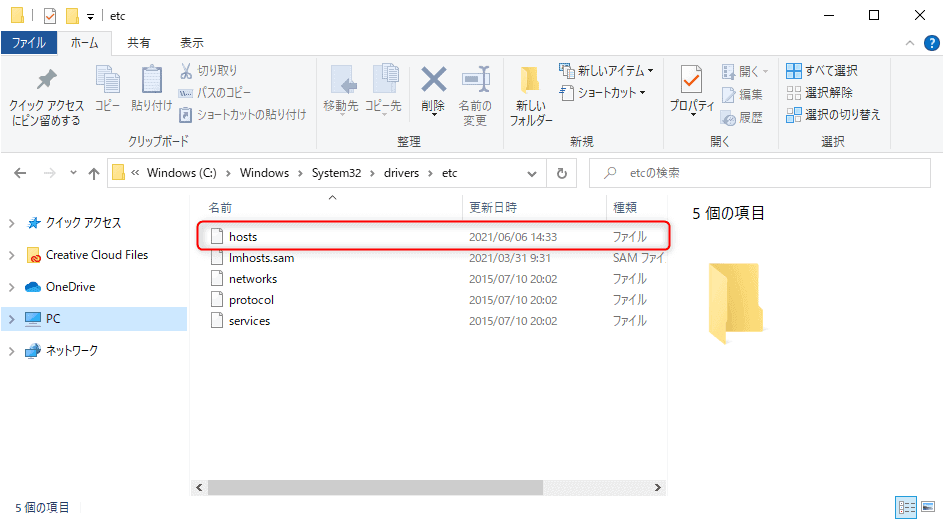Image resolution: width=944 pixels, height=520 pixels.
Task: Click the Paste (貼り付け) ribbon icon
Action: point(152,89)
